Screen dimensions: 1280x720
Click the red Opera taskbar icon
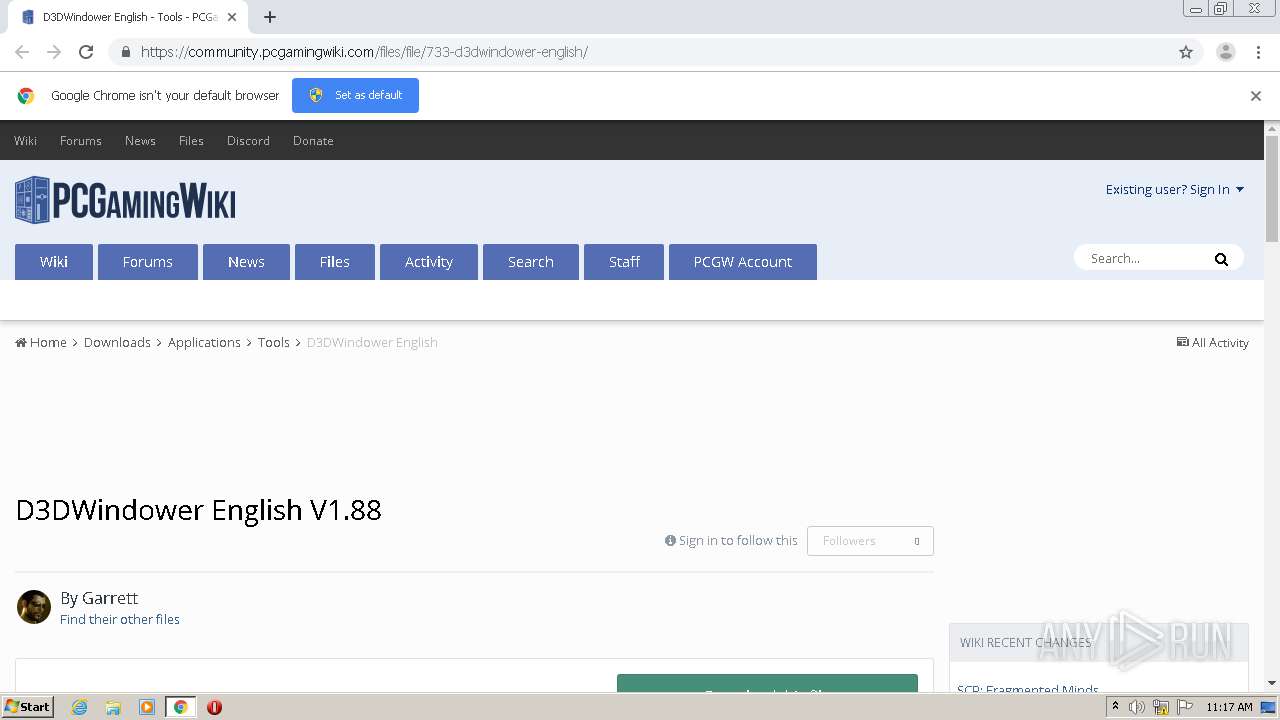tap(214, 707)
